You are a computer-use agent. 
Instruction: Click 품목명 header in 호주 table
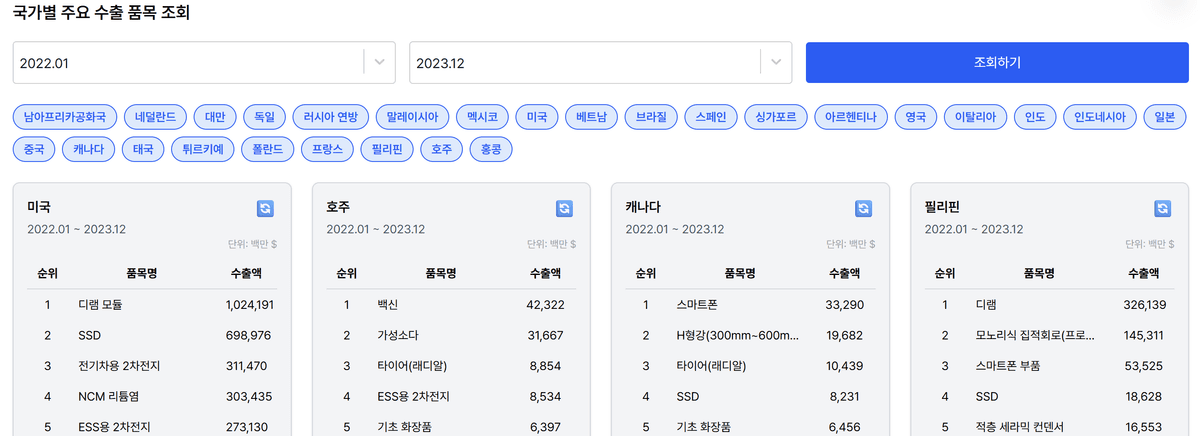click(441, 273)
